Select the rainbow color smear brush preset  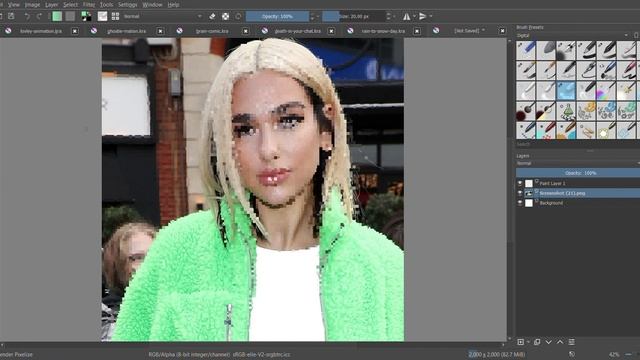click(x=606, y=91)
